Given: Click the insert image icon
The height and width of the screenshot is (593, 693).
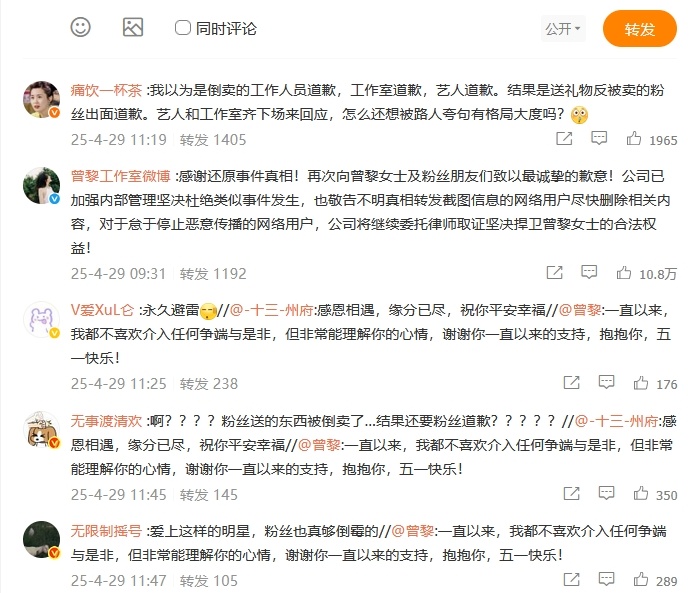Looking at the screenshot, I should [133, 27].
